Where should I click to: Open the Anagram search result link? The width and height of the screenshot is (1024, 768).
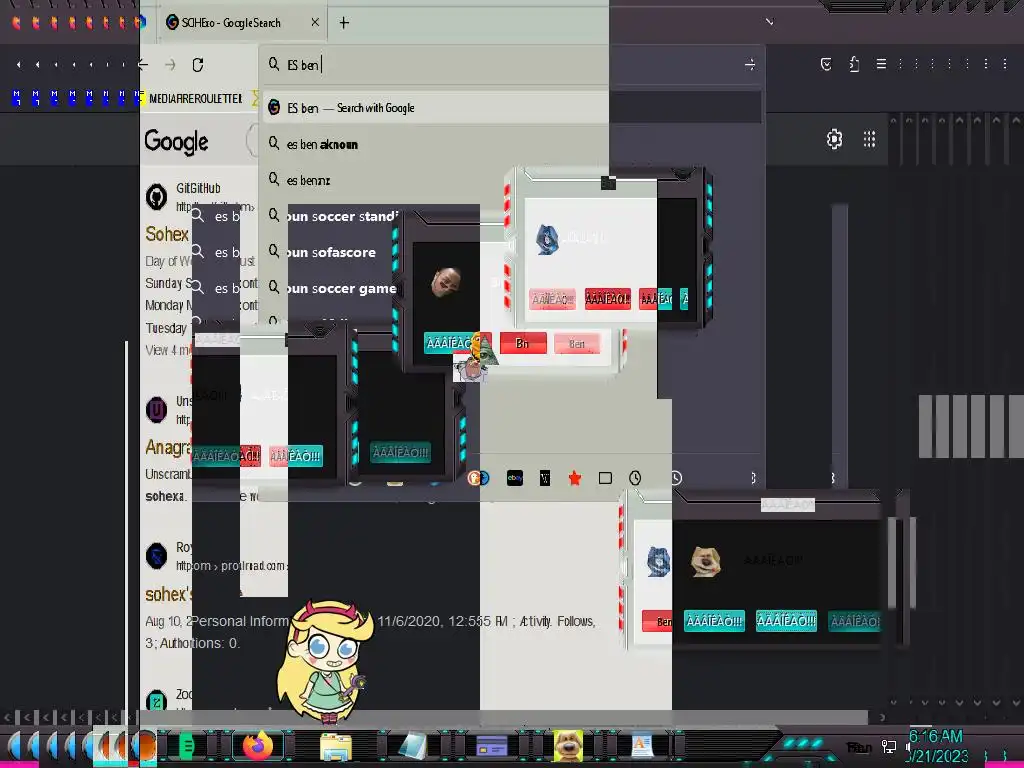(168, 447)
